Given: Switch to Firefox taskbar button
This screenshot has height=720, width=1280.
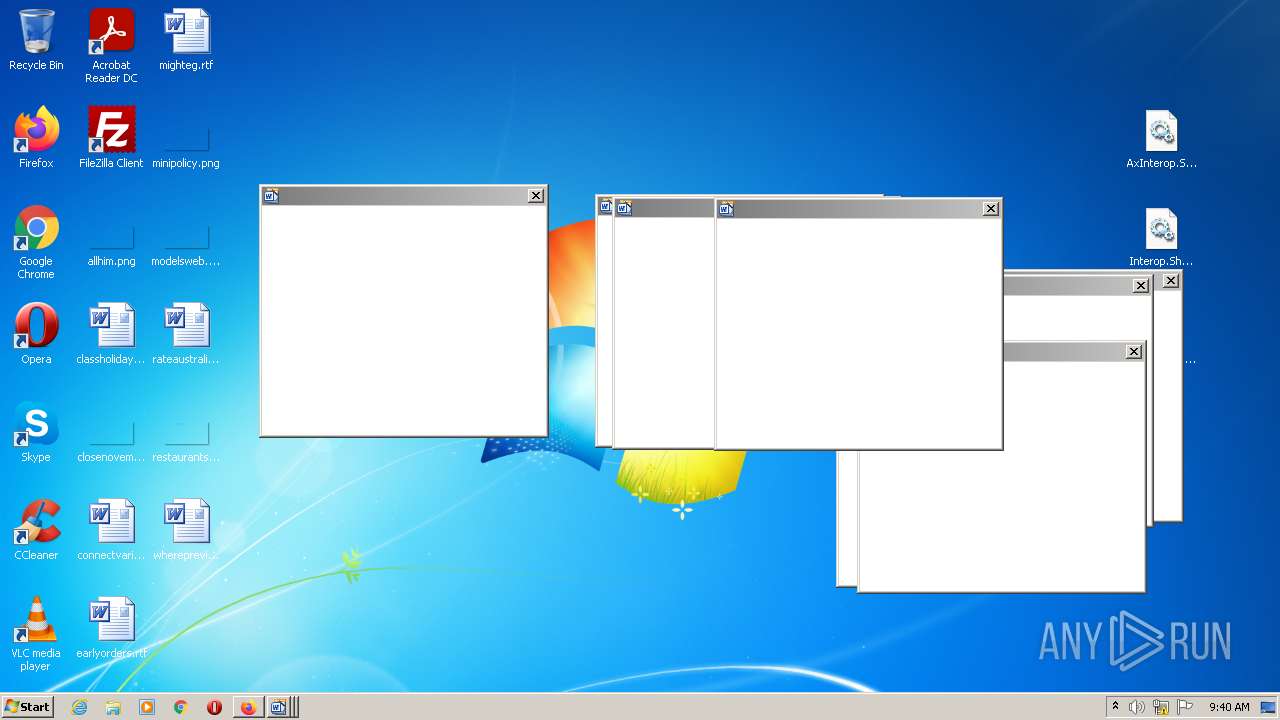Looking at the screenshot, I should pos(248,707).
